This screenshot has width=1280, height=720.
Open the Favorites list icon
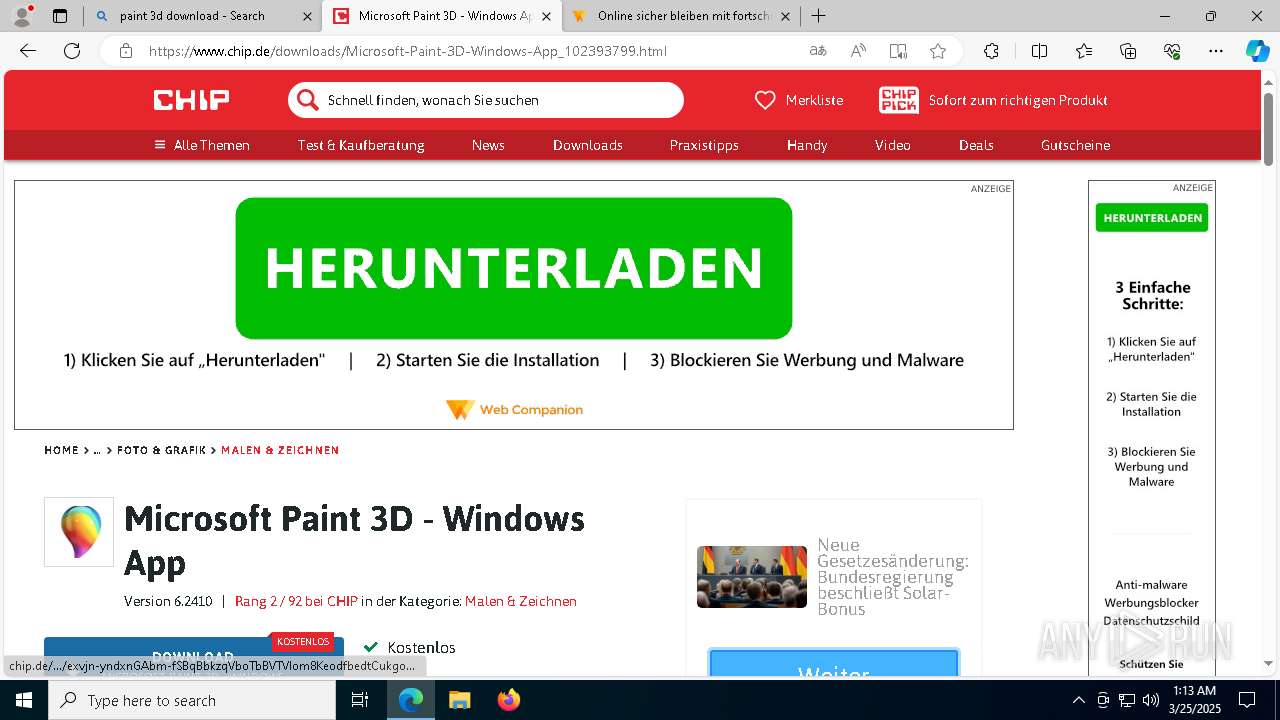click(1084, 51)
